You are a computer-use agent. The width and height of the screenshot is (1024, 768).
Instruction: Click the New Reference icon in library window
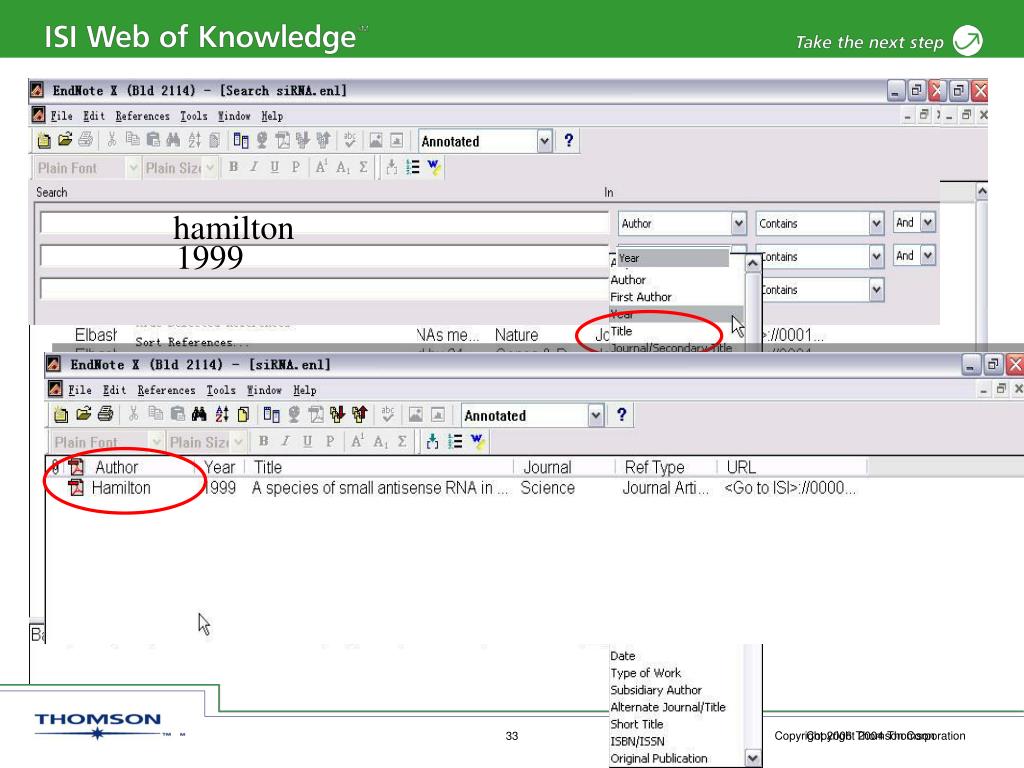244,415
